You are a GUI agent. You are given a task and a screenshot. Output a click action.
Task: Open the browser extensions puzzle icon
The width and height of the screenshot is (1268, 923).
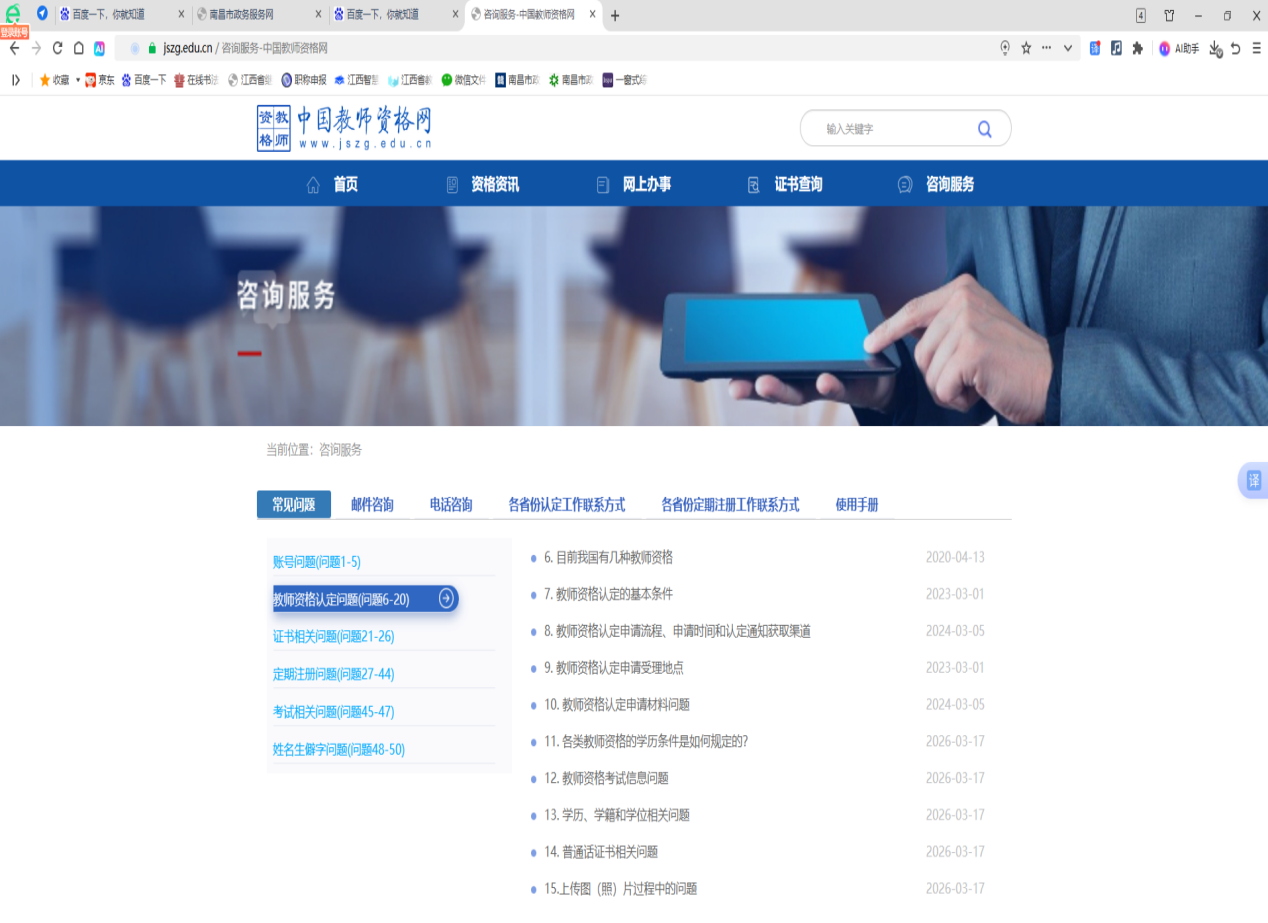(x=1137, y=48)
